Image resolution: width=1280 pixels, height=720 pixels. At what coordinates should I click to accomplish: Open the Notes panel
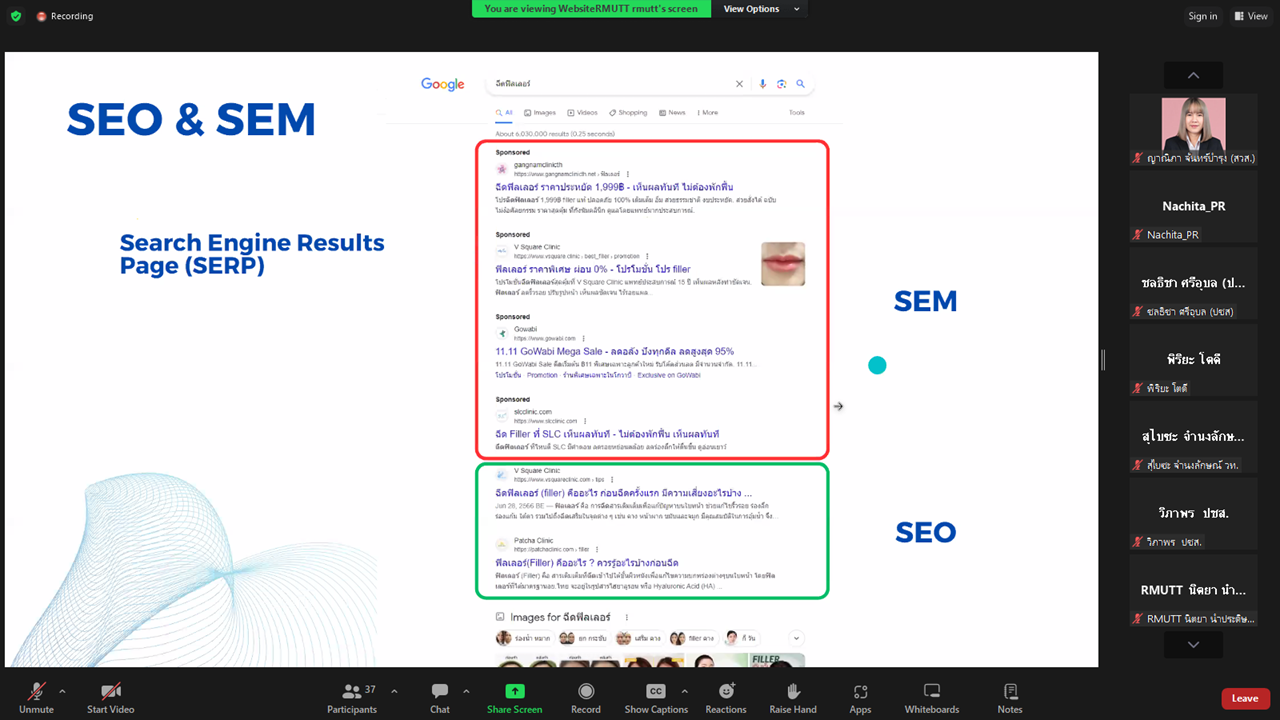click(1010, 697)
